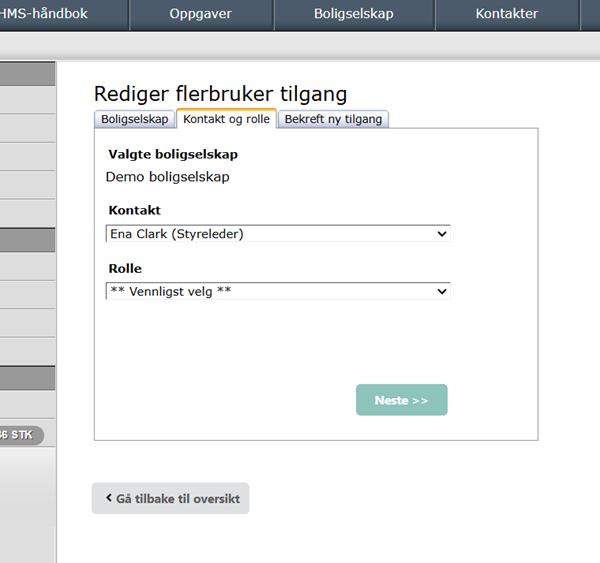
Task: Open Boligselskap in the top navigation bar
Action: click(x=354, y=14)
